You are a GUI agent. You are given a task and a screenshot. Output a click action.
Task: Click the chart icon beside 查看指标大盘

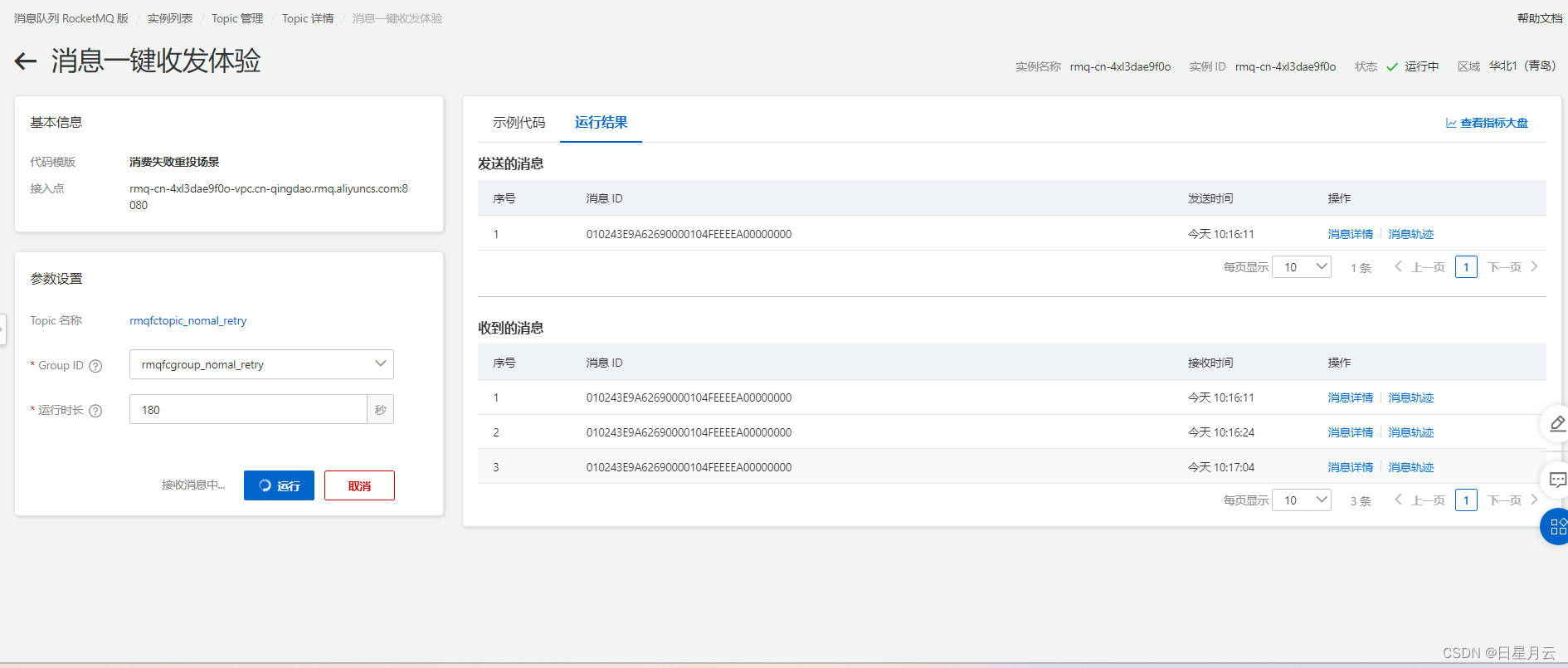point(1451,123)
